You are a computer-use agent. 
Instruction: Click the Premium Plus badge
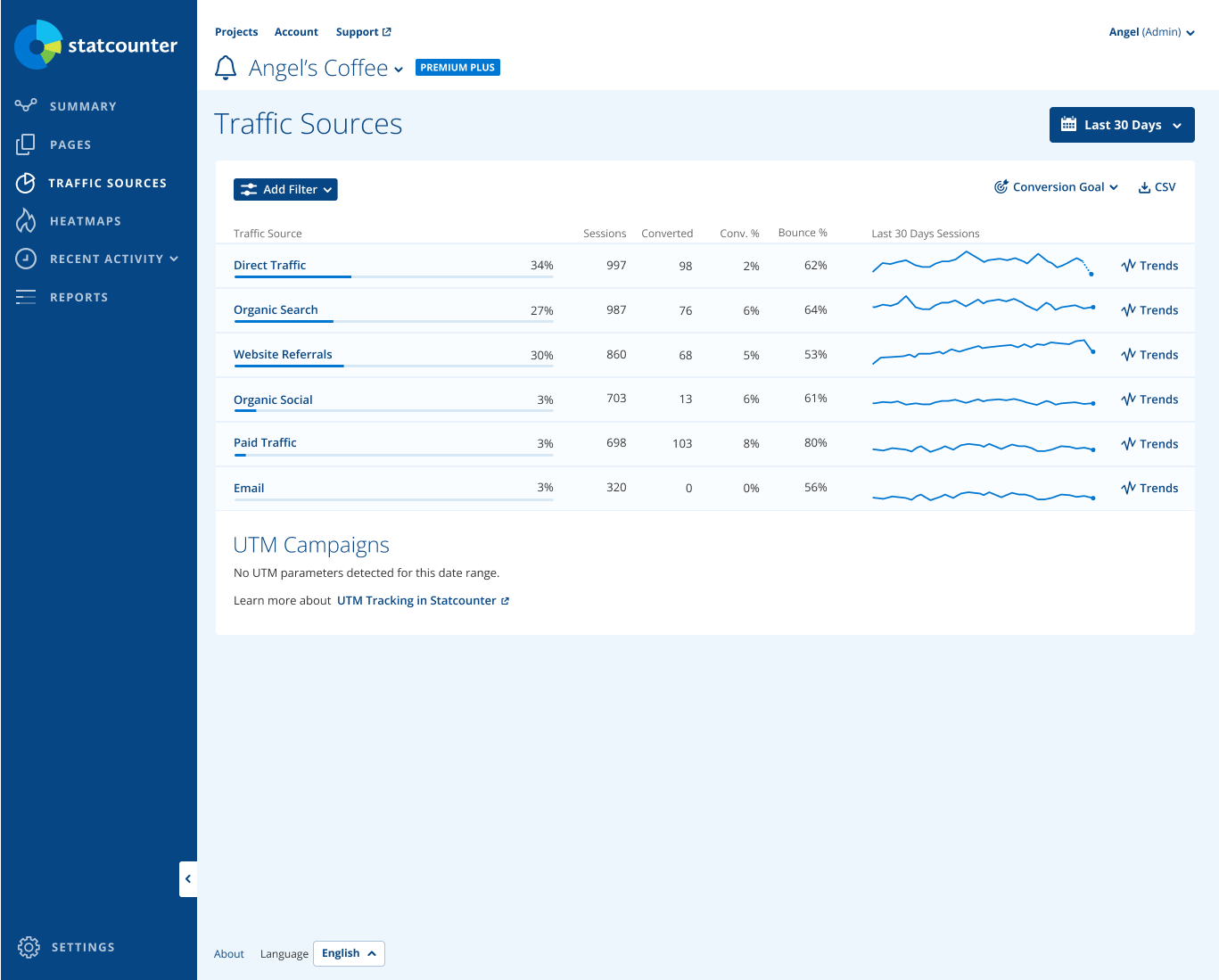click(x=457, y=68)
